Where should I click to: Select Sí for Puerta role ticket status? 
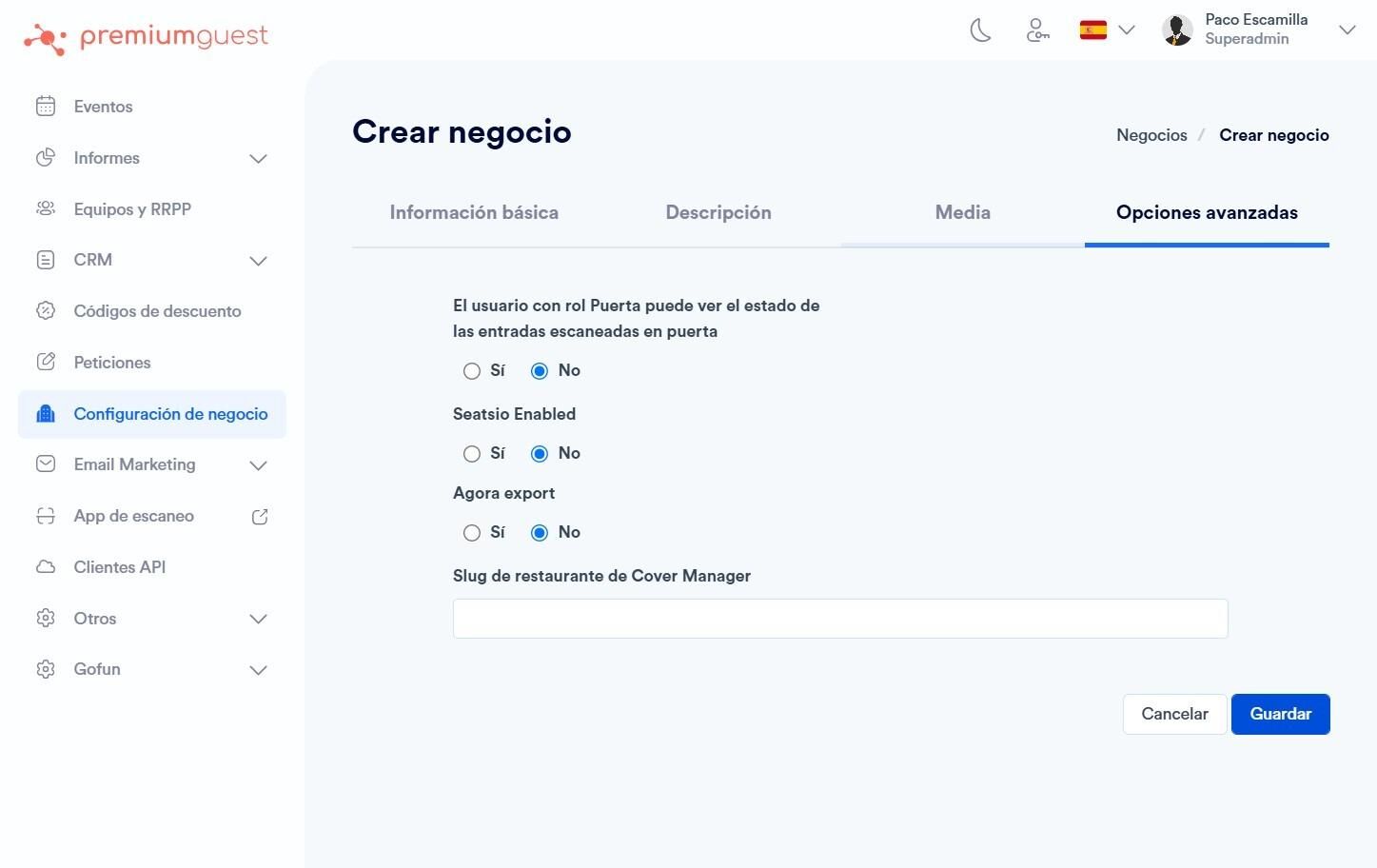472,371
